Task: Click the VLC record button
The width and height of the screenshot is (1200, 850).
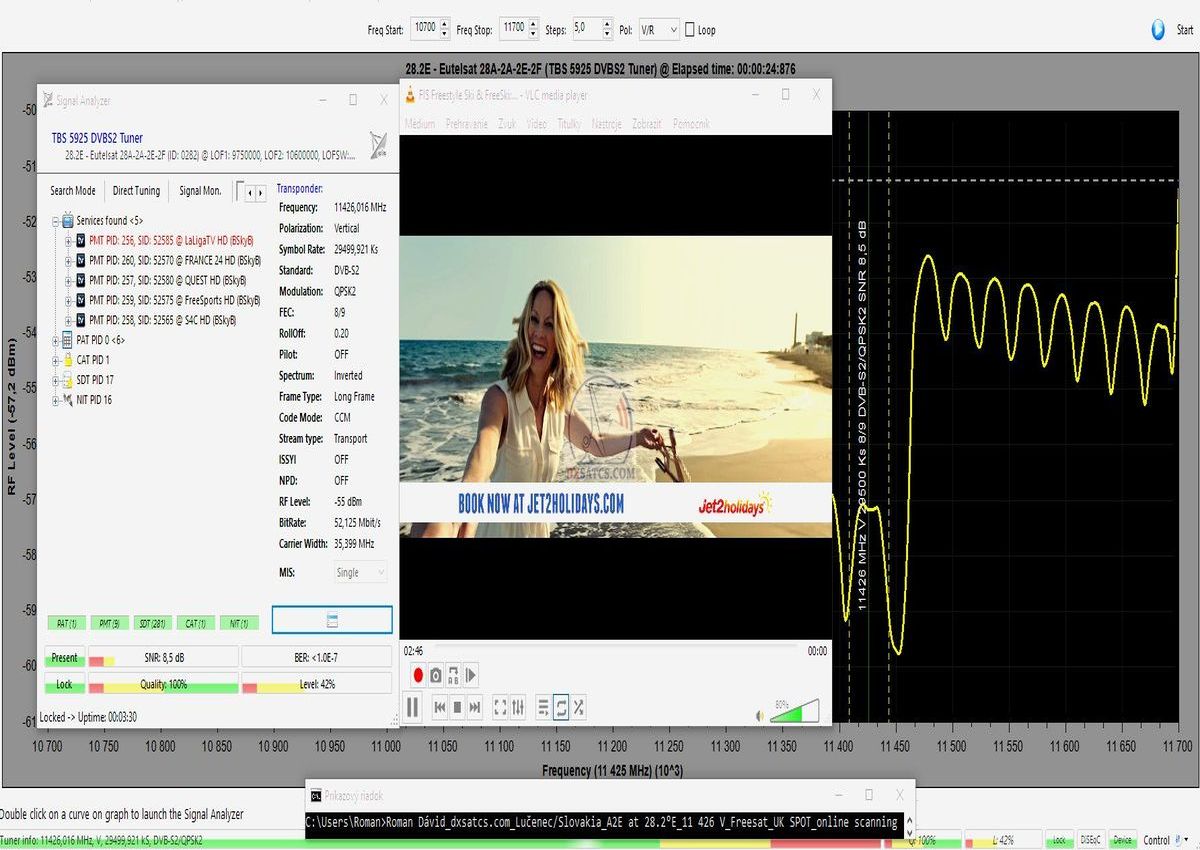Action: (x=418, y=675)
